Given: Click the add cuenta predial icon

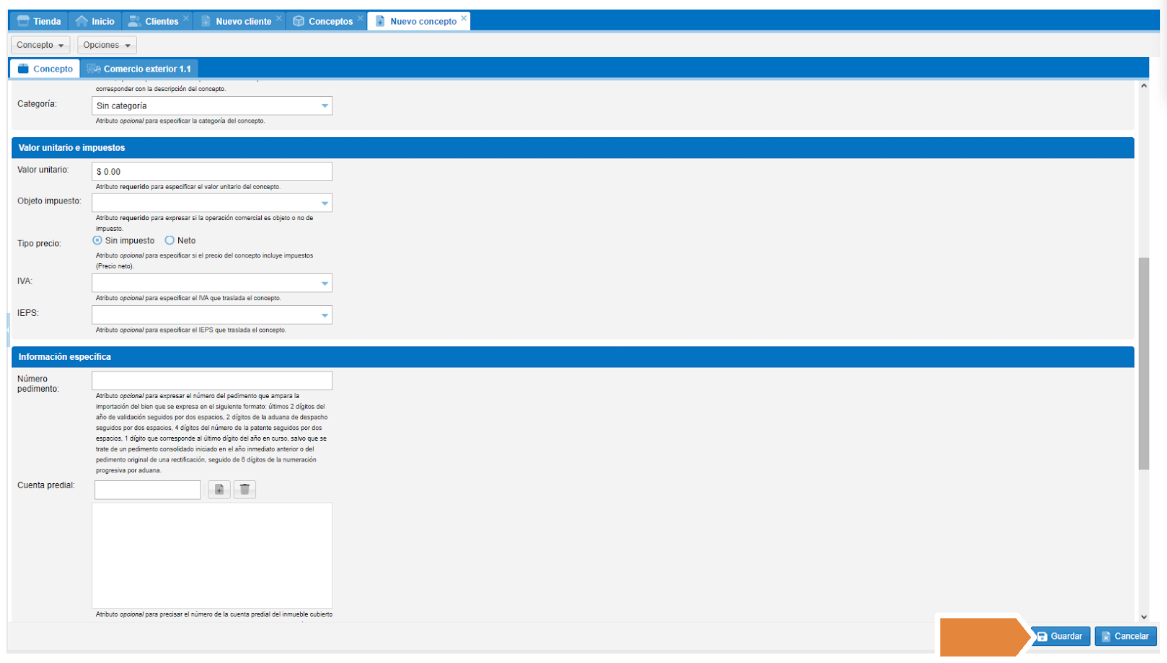Looking at the screenshot, I should pyautogui.click(x=219, y=490).
